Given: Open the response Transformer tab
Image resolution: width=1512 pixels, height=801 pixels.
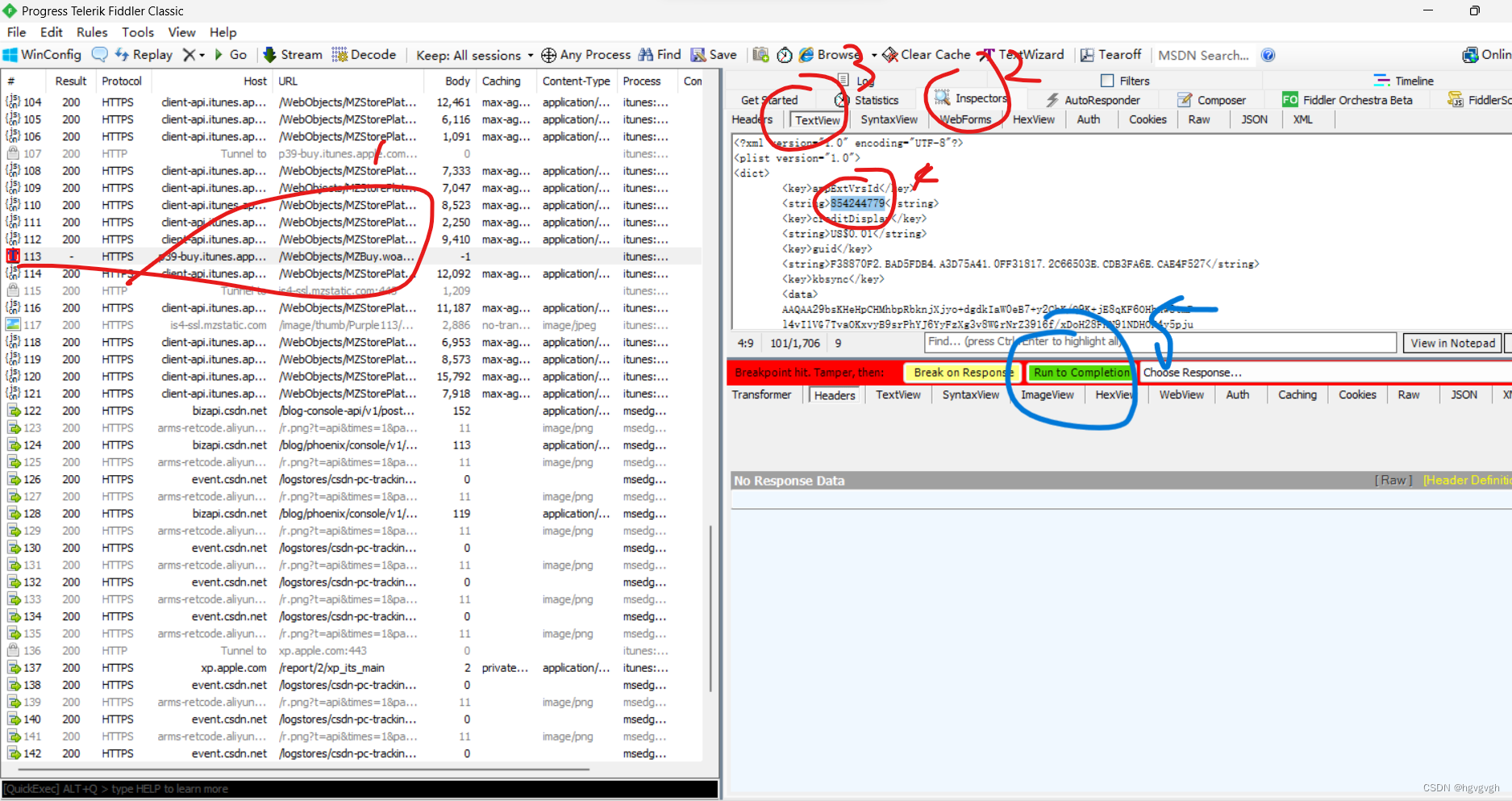Looking at the screenshot, I should 761,394.
